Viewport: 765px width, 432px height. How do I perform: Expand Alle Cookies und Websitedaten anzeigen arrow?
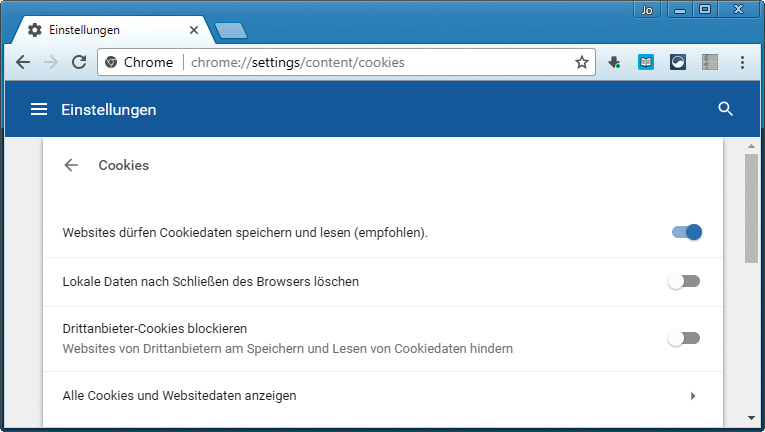[692, 396]
